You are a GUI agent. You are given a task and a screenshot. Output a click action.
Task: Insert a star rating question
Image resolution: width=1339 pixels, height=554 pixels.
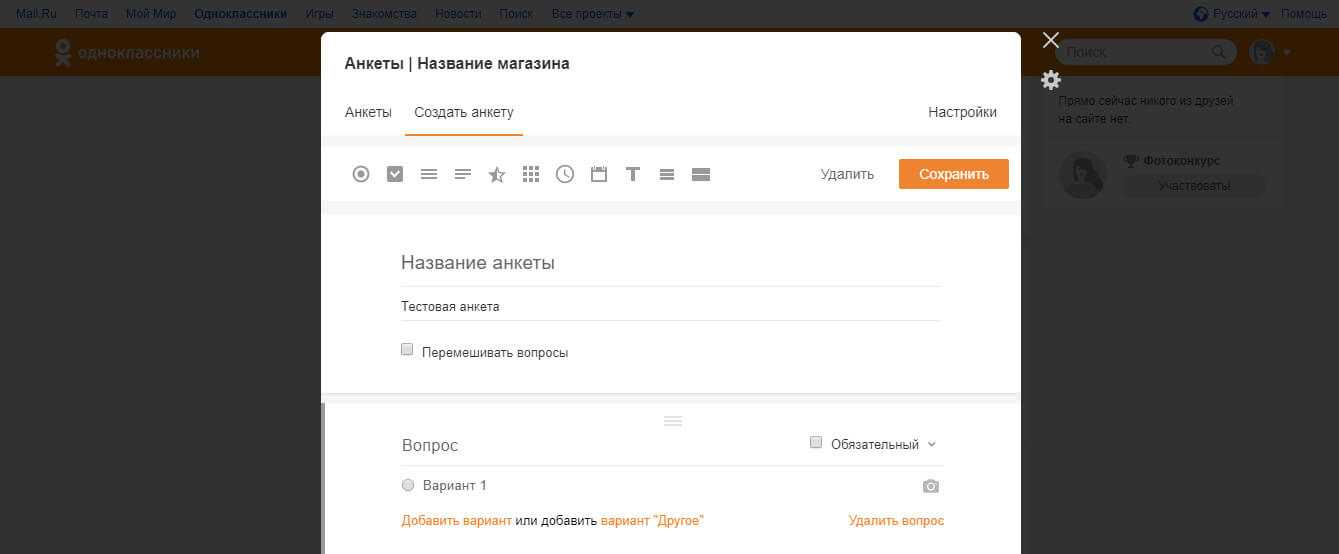point(497,174)
